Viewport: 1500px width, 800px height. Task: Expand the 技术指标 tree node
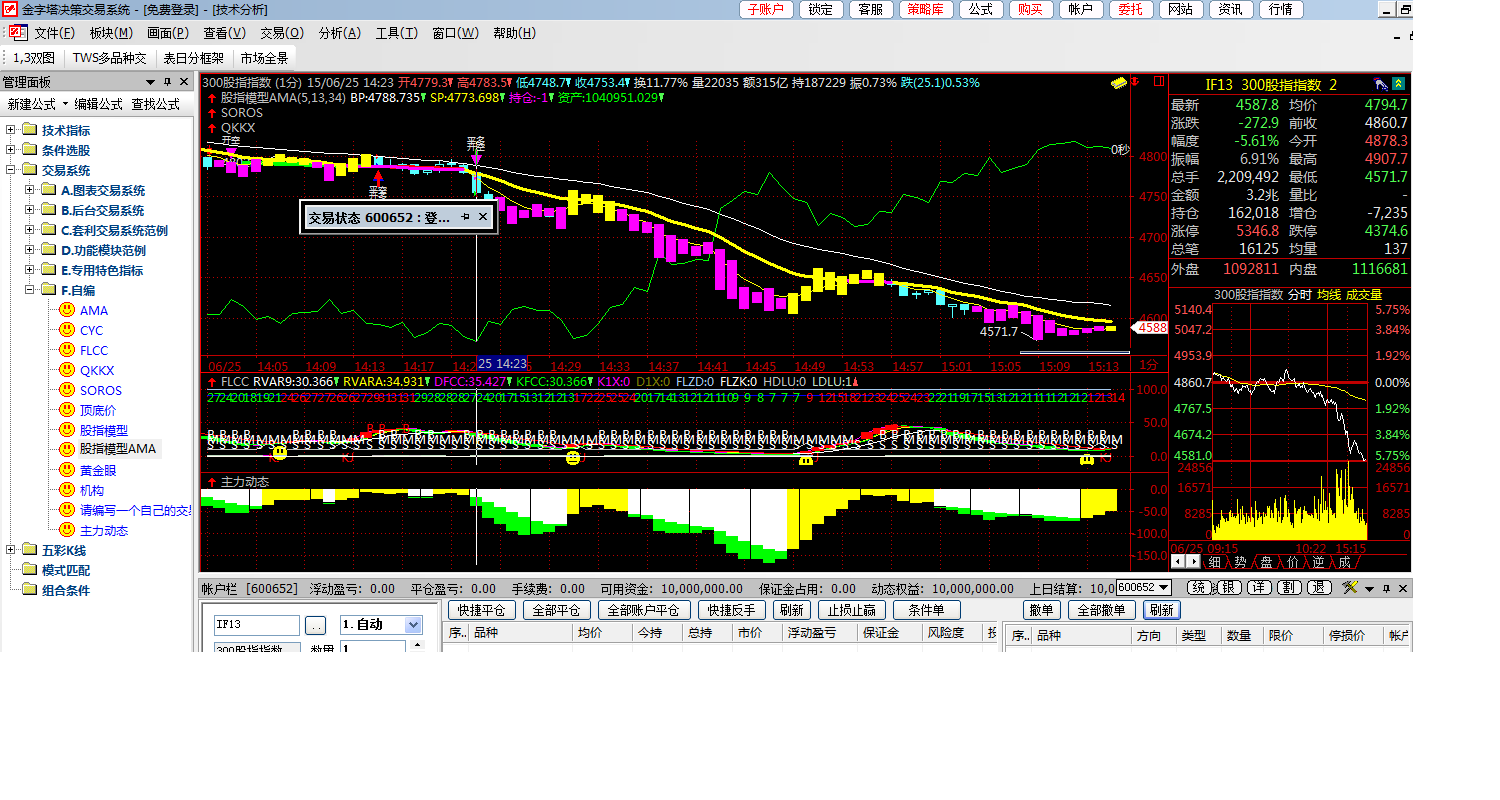pos(11,130)
